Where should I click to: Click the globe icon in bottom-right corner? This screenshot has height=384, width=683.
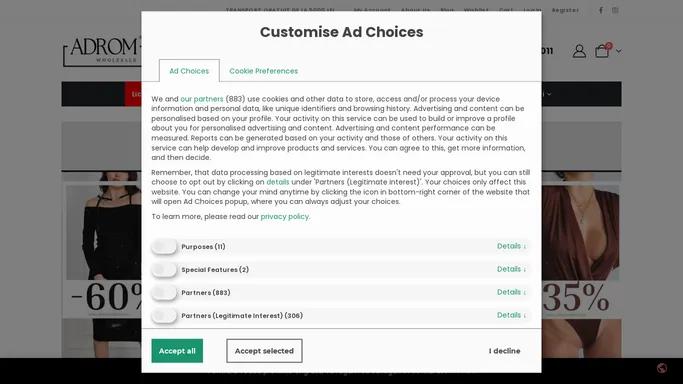coord(662,368)
